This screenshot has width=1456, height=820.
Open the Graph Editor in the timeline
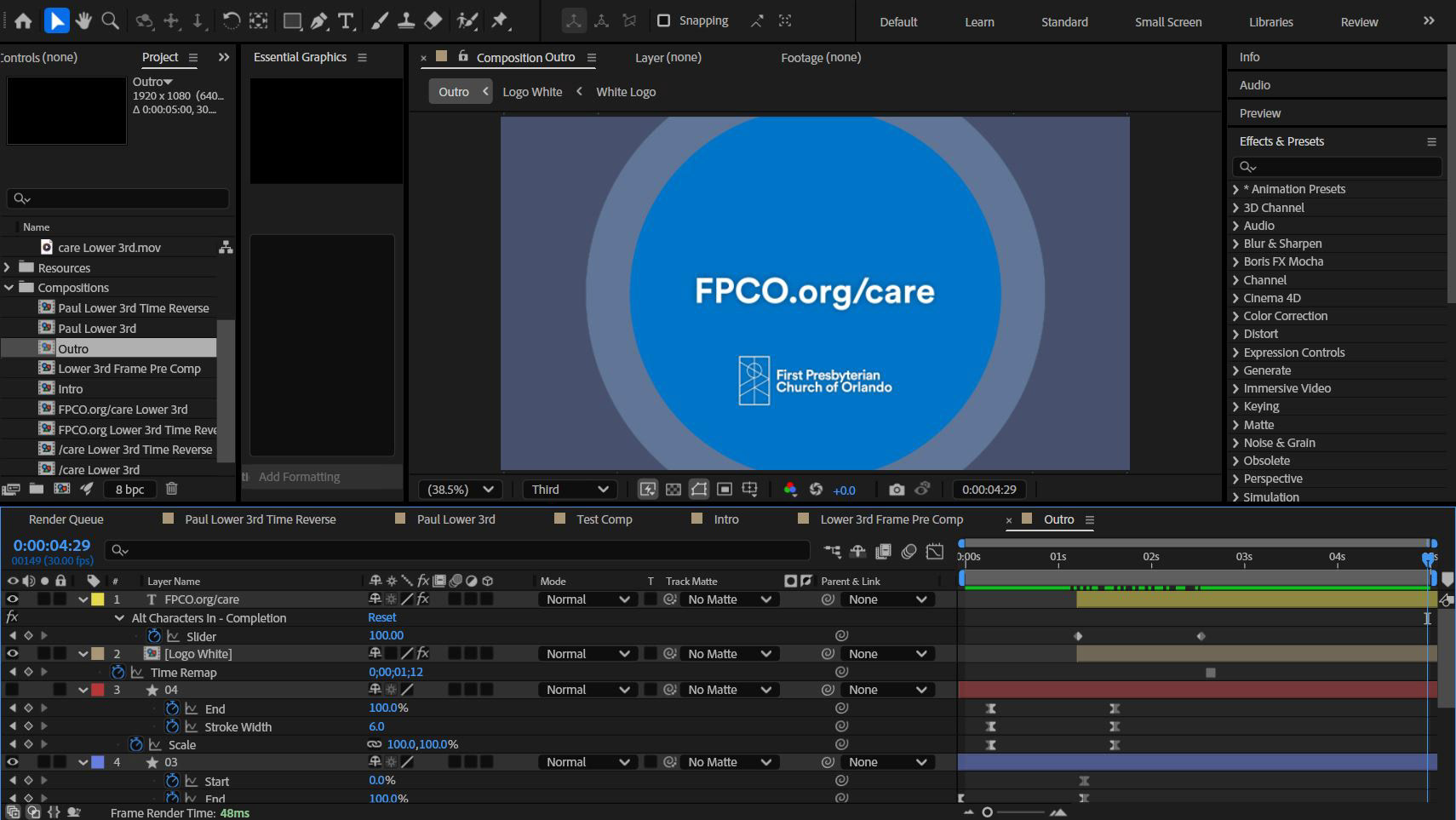tap(935, 551)
